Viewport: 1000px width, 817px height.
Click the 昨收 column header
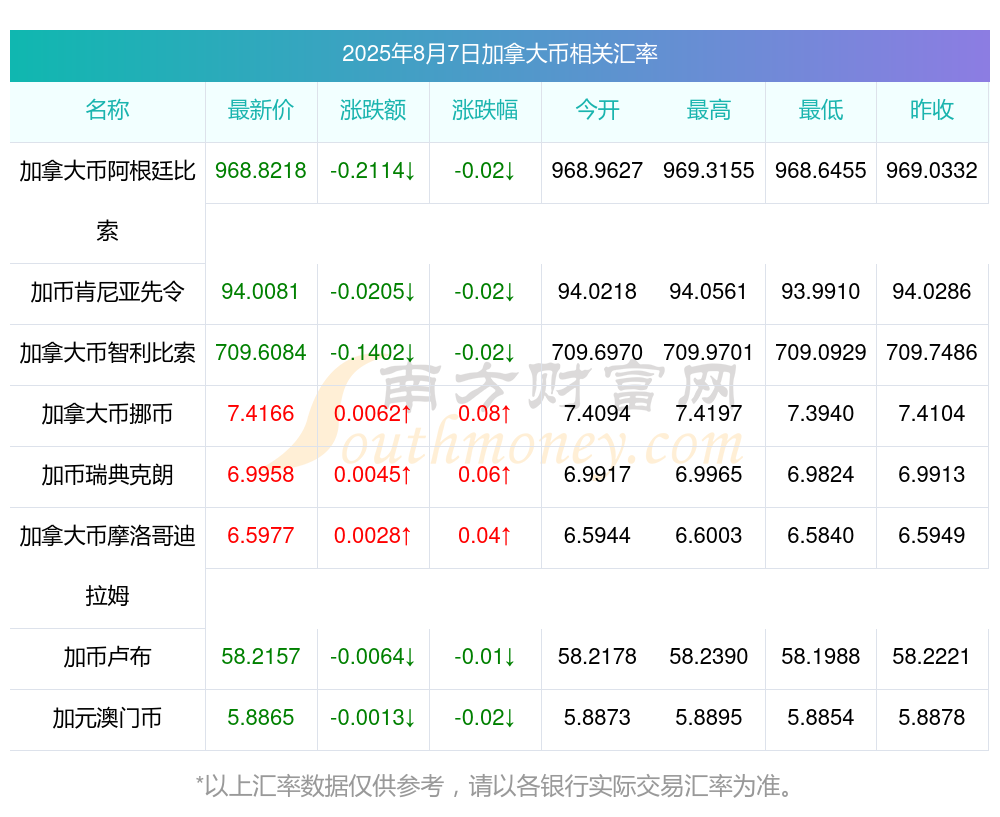(x=932, y=110)
